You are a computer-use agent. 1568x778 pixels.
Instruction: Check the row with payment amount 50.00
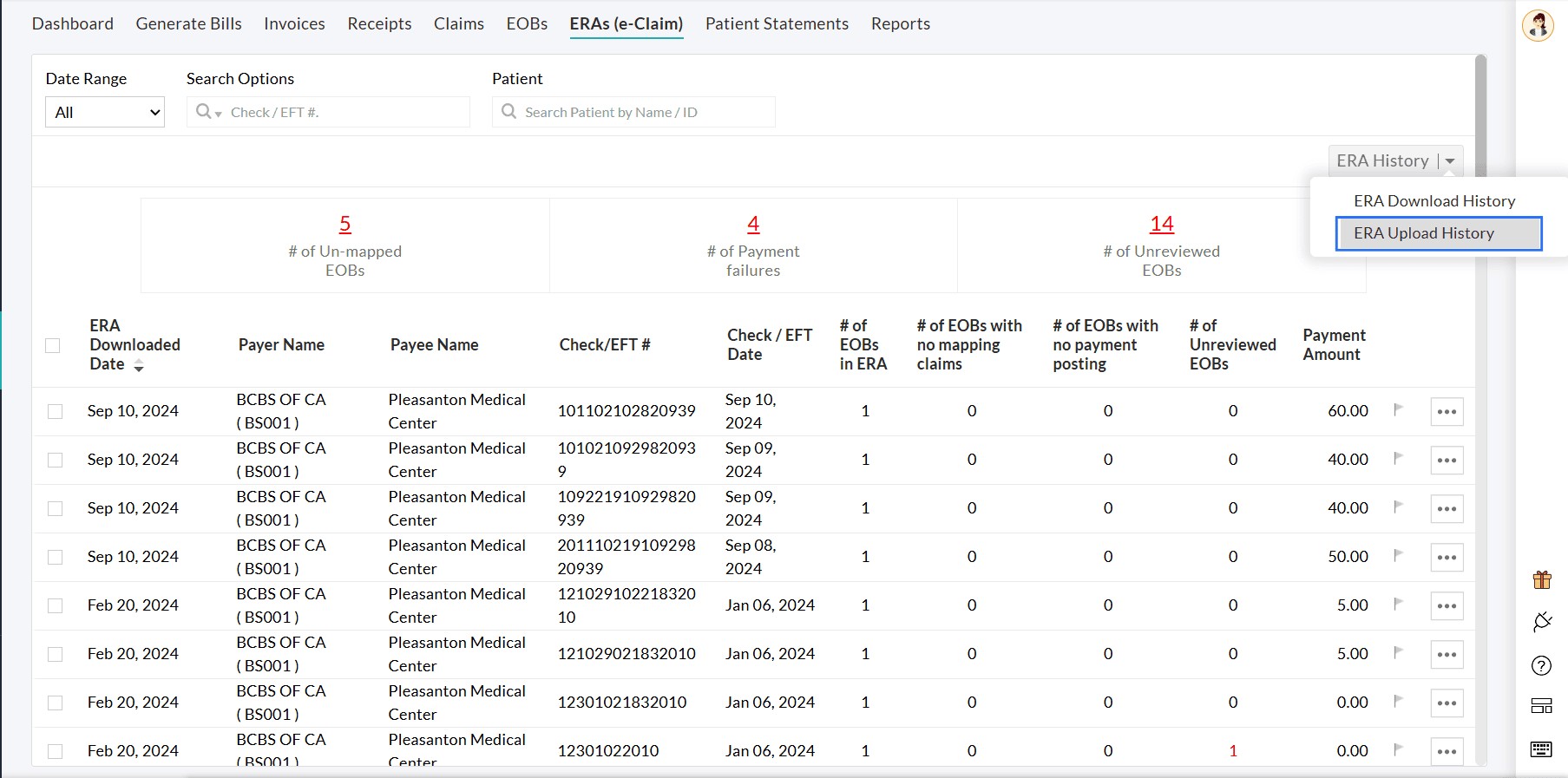56,557
